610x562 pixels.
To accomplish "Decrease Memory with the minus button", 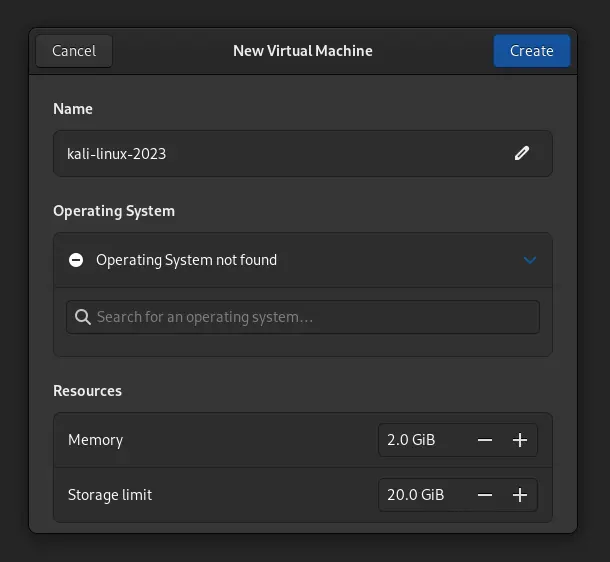I will [485, 440].
